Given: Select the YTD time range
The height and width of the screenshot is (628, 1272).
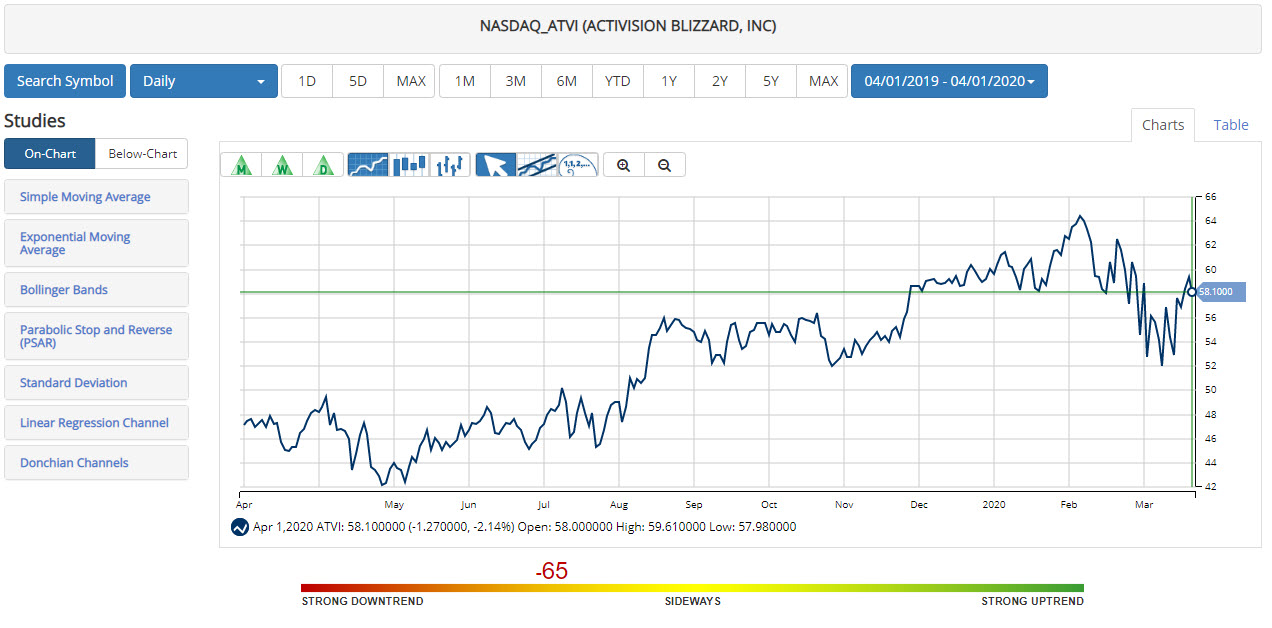Looking at the screenshot, I should pyautogui.click(x=618, y=81).
